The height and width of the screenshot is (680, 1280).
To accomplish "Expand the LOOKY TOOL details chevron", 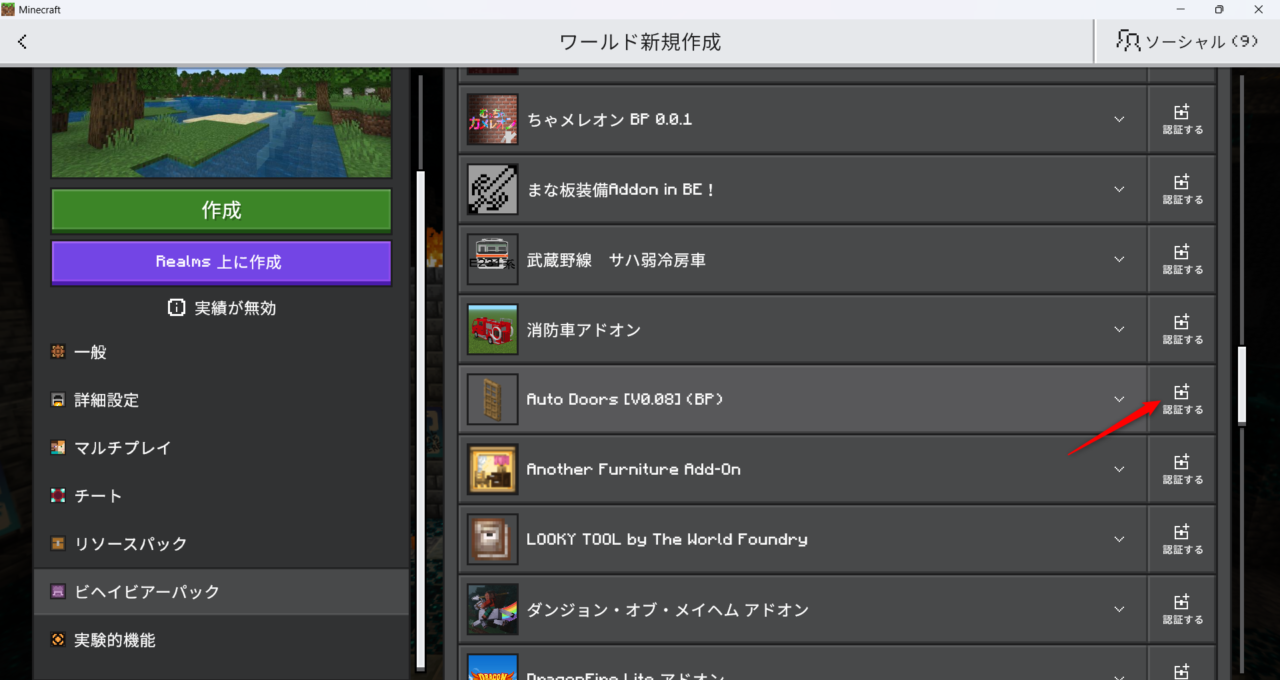I will click(x=1119, y=539).
